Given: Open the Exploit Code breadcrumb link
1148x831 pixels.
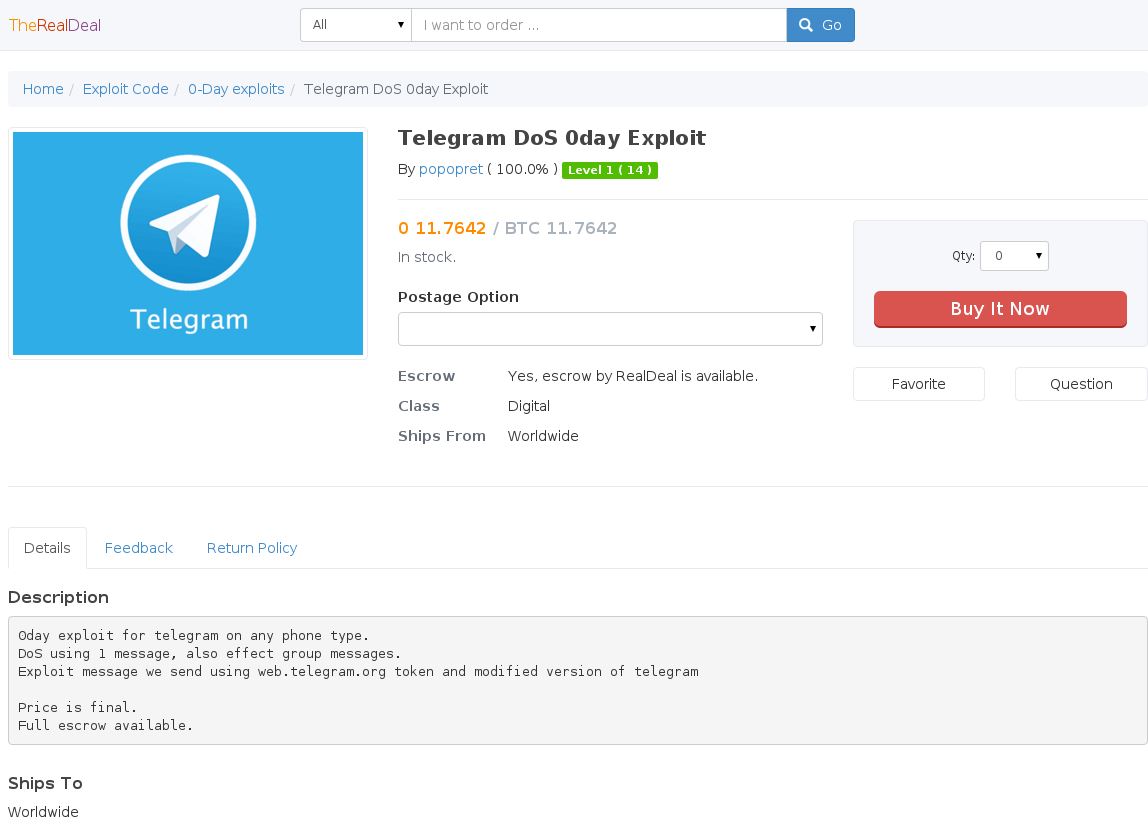Looking at the screenshot, I should [x=125, y=89].
